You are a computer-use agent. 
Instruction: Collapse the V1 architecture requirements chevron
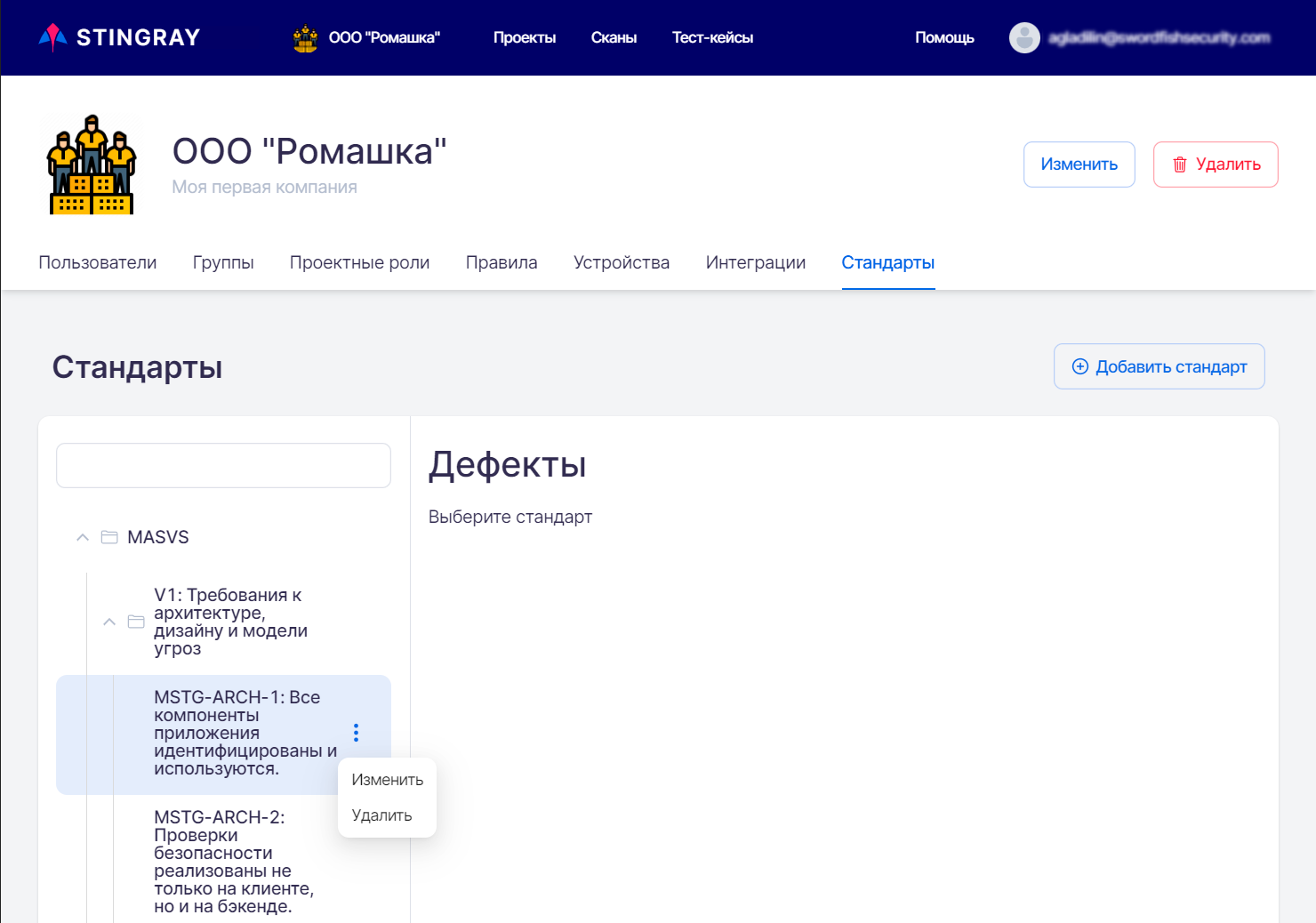click(109, 622)
